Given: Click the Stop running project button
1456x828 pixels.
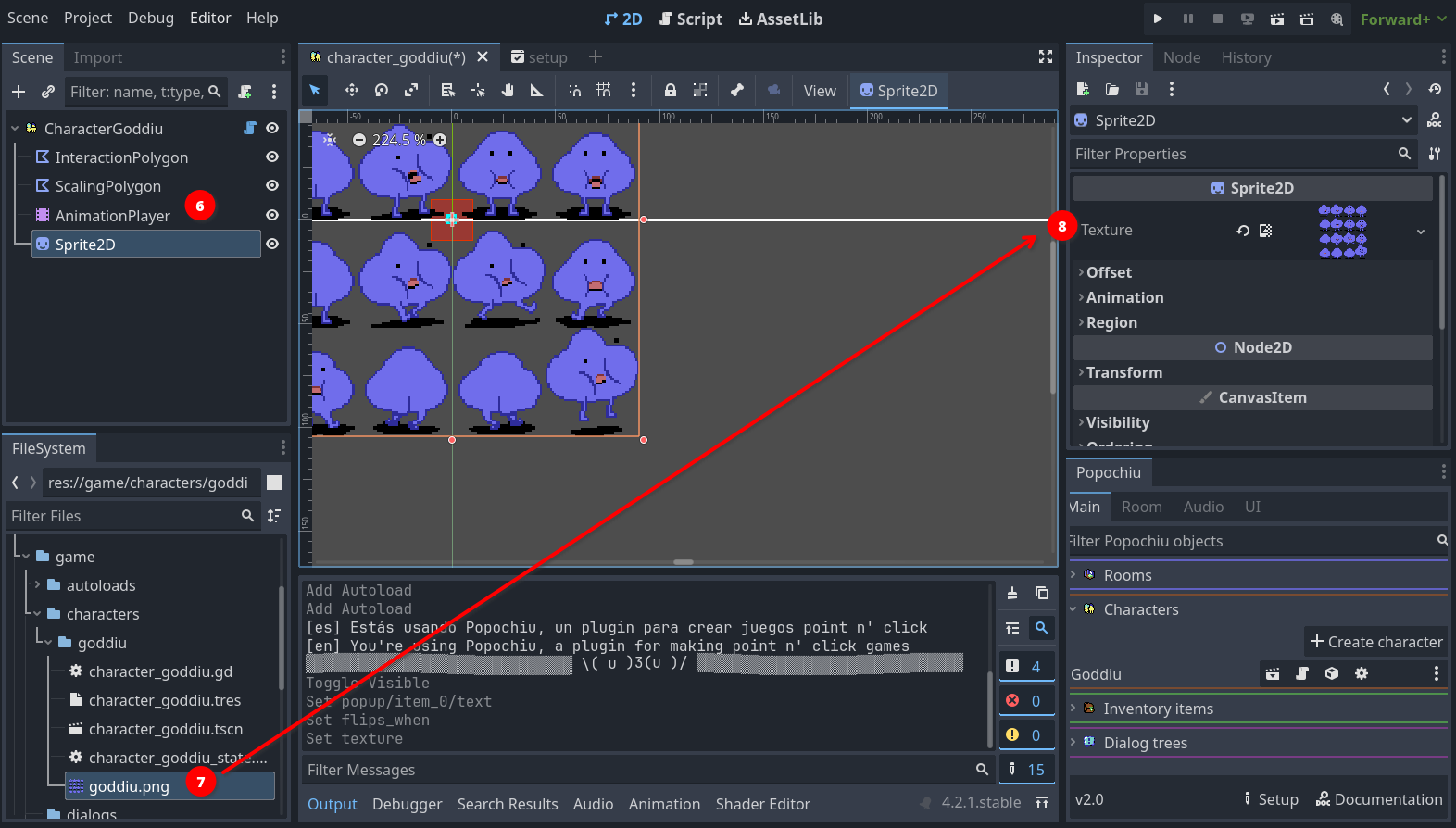Looking at the screenshot, I should coord(1217,19).
